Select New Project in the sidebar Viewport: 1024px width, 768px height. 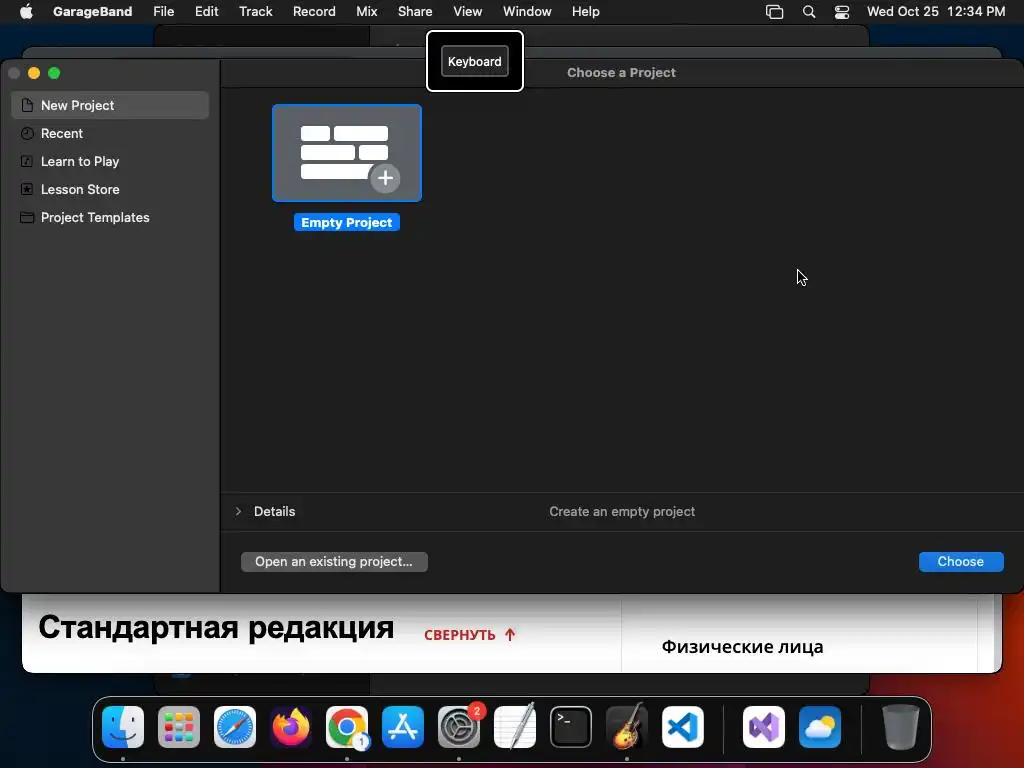(110, 105)
